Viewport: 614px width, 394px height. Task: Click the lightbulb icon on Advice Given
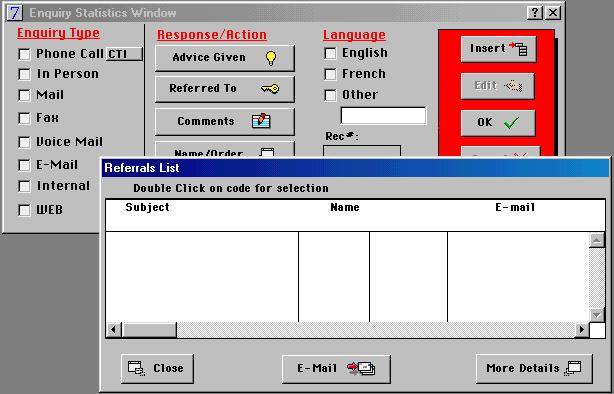pos(271,58)
